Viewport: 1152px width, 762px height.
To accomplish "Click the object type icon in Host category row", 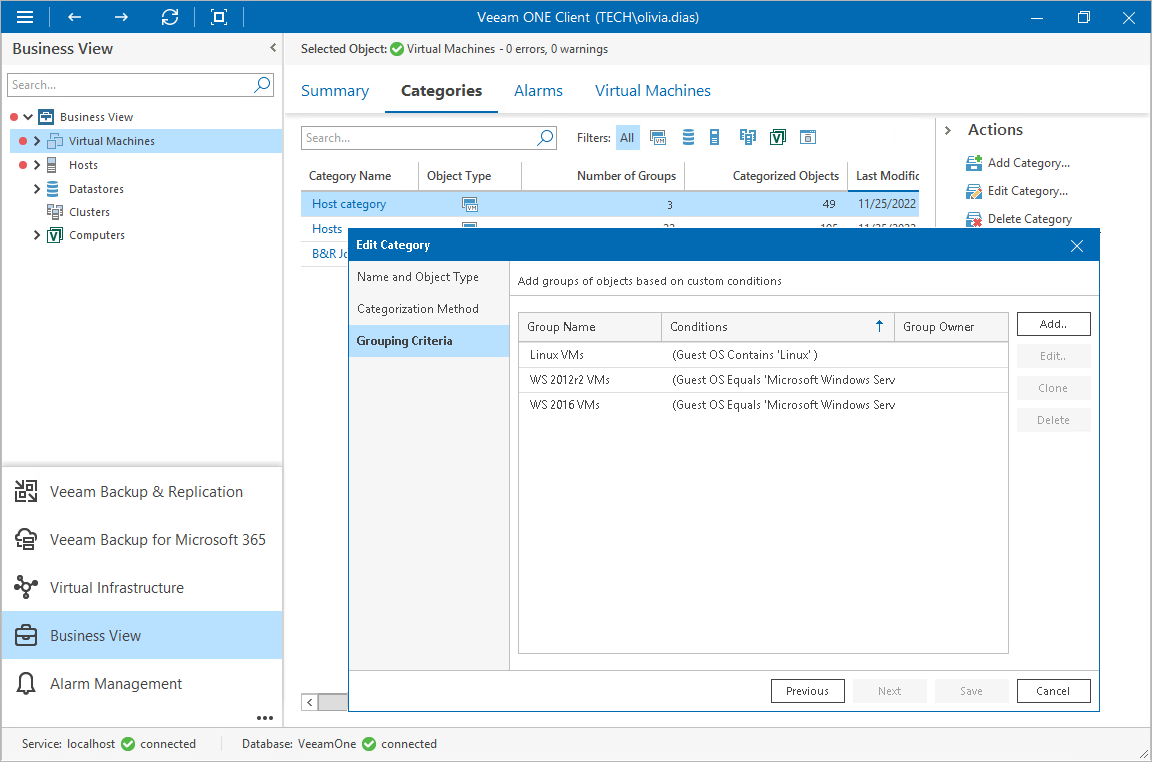I will pos(469,204).
